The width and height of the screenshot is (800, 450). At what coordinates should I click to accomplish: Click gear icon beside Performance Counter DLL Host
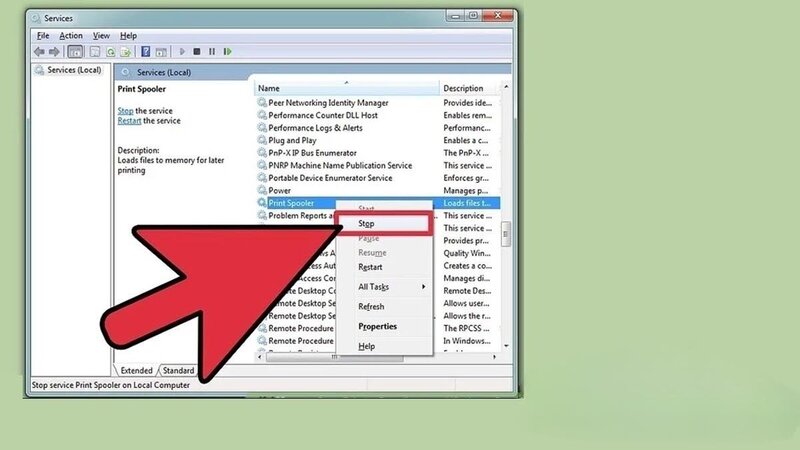coord(262,115)
